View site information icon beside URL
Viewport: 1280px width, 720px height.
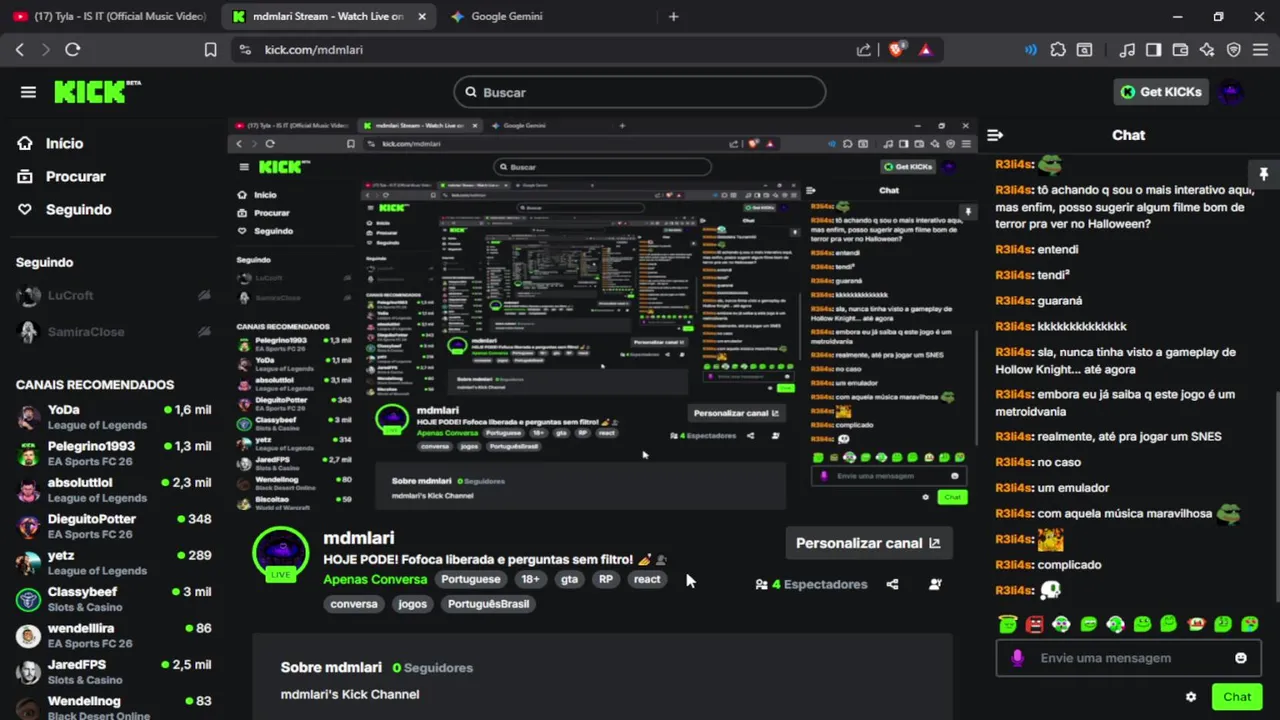(x=245, y=49)
